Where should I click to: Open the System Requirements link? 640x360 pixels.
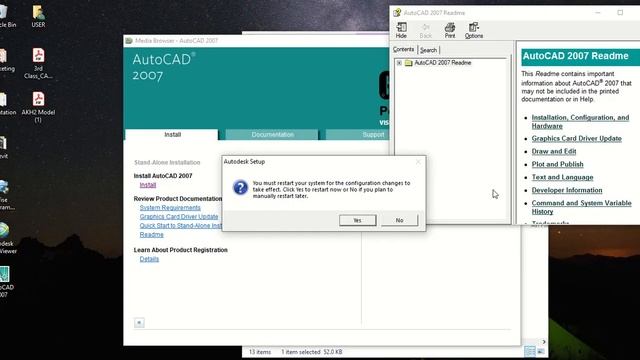click(170, 208)
